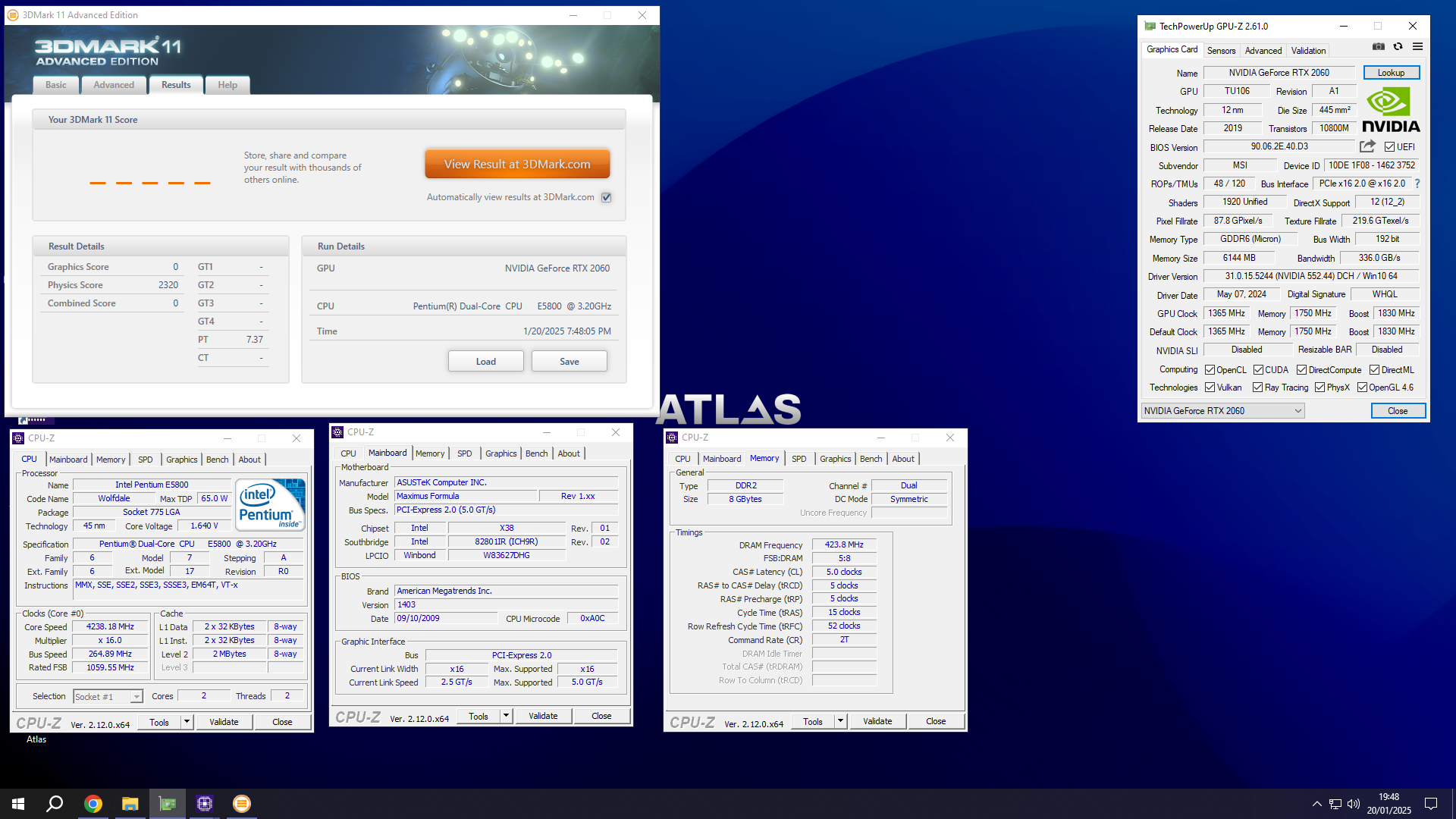Click Validate in CPU-Z CPU window
The image size is (1456, 819).
click(224, 722)
